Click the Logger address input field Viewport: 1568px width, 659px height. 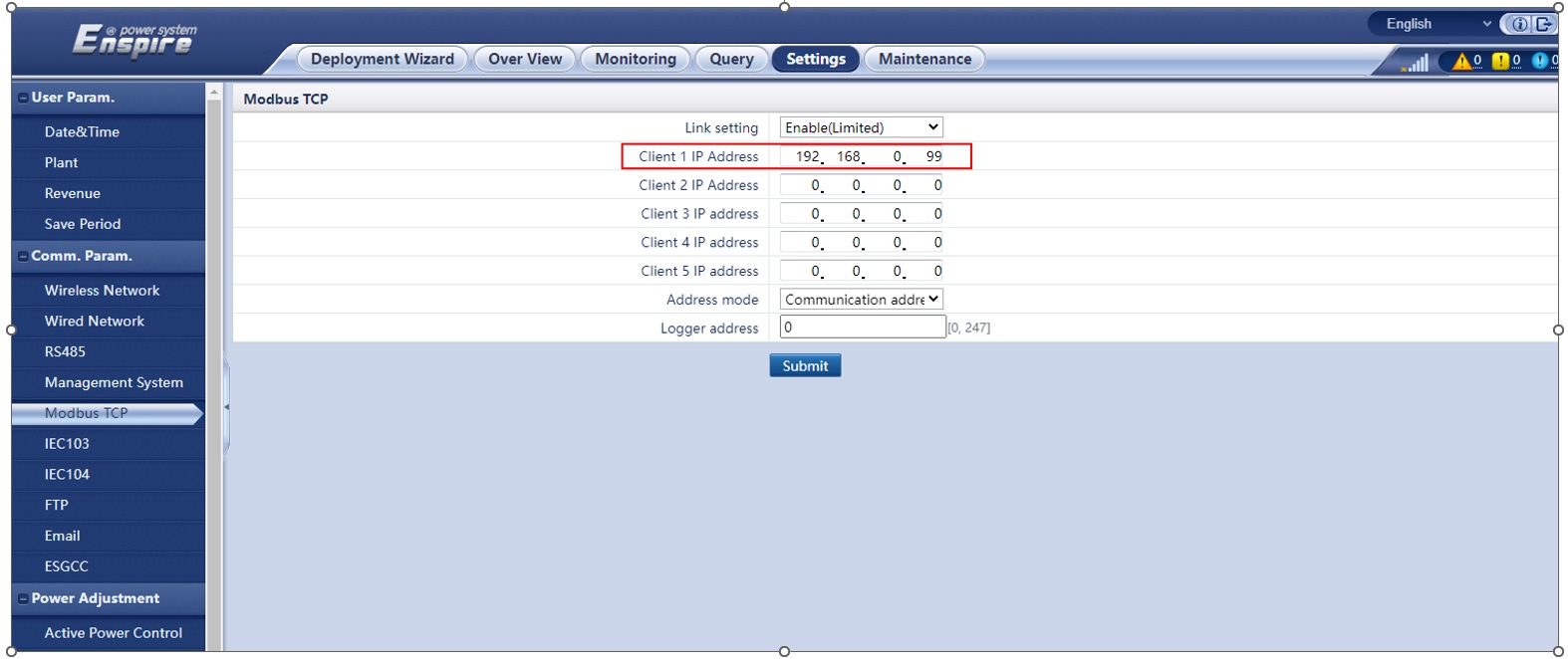coord(863,328)
